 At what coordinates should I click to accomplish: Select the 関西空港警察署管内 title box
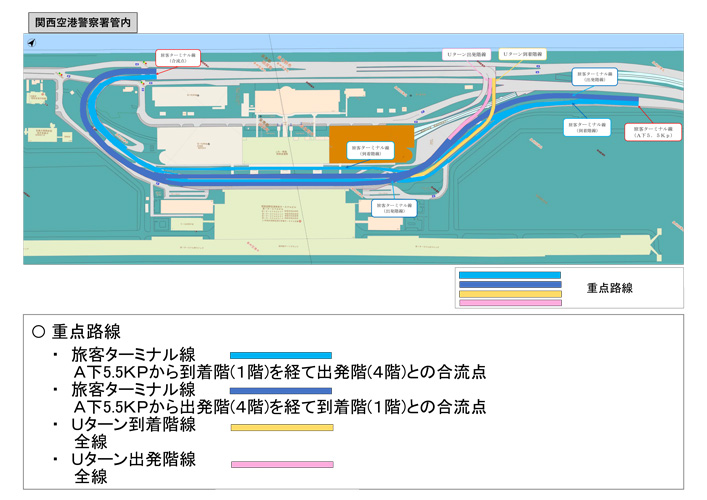click(x=83, y=23)
